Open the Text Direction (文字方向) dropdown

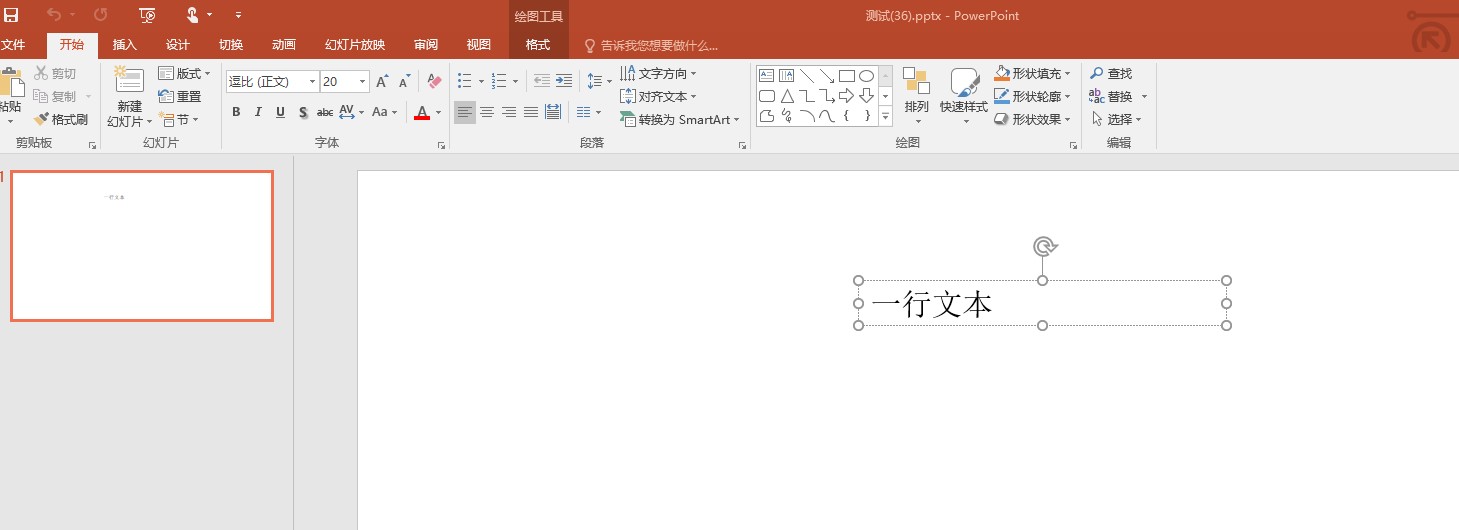click(658, 73)
